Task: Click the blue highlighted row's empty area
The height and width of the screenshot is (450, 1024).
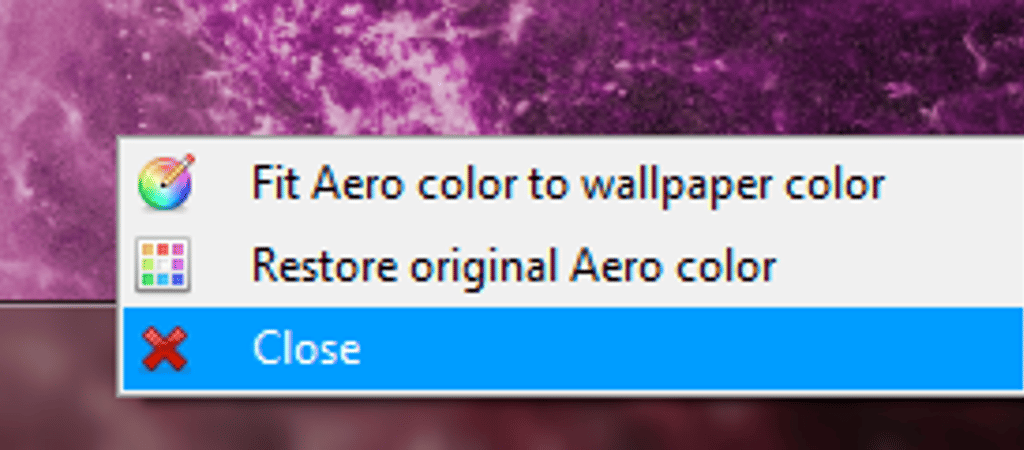Action: 692,348
